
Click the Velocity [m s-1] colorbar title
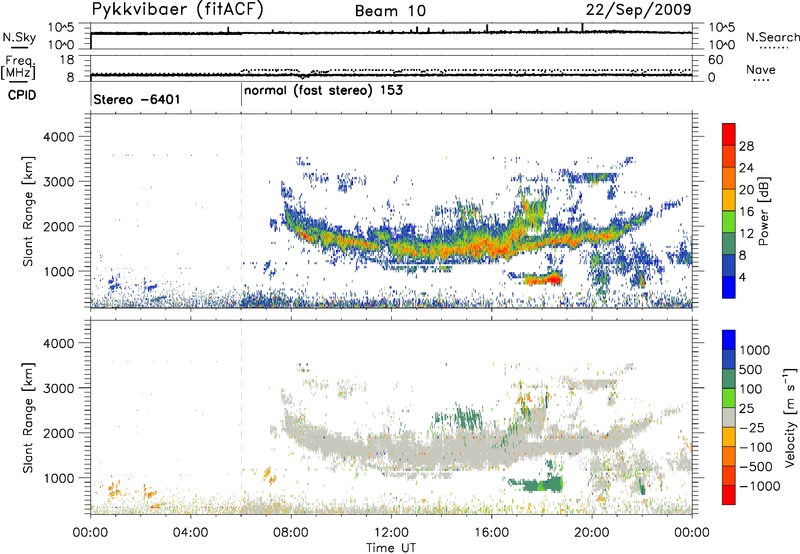[790, 417]
